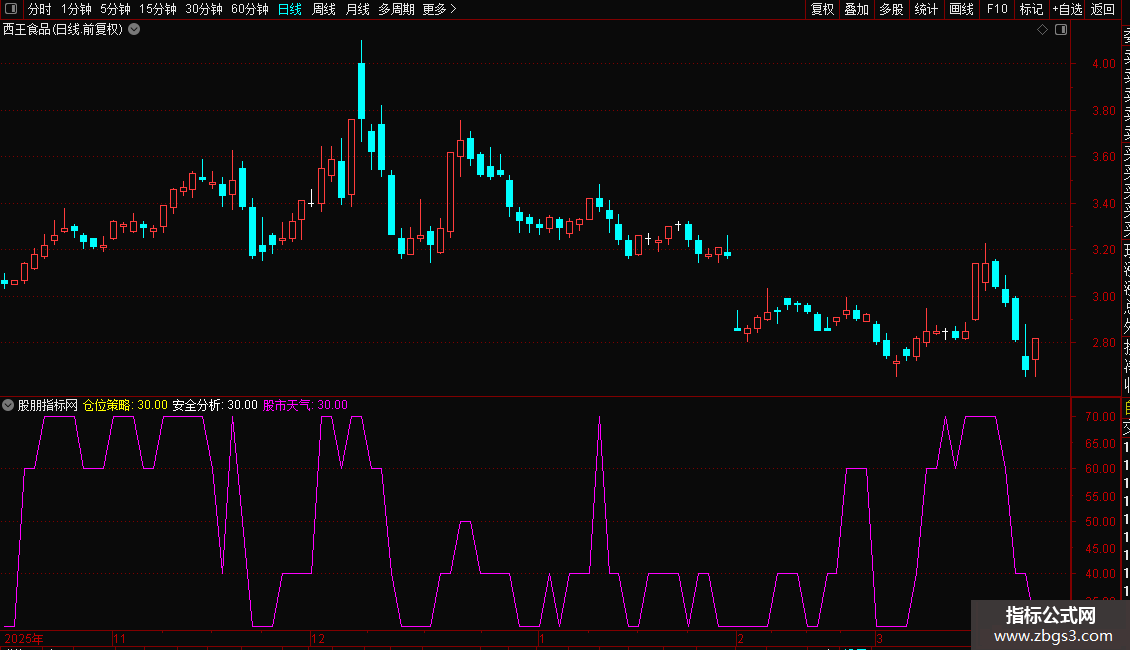The height and width of the screenshot is (650, 1130).
Task: Click the 70.00 indicator axis label
Action: pos(1100,417)
